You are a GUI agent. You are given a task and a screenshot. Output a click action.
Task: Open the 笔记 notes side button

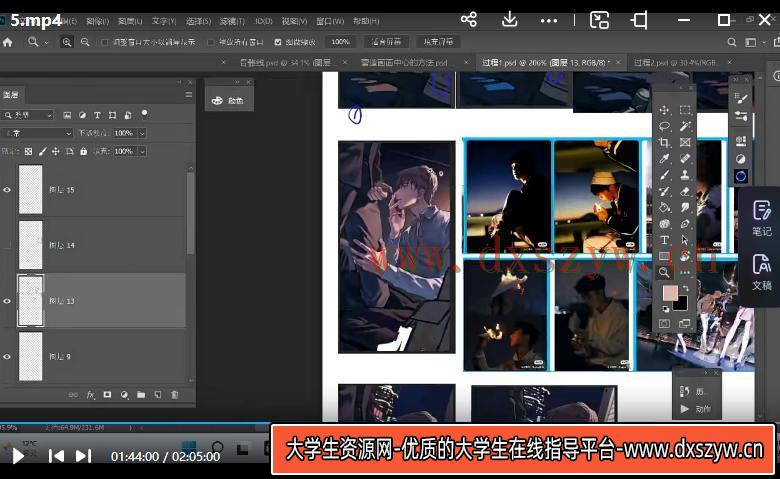click(x=761, y=218)
